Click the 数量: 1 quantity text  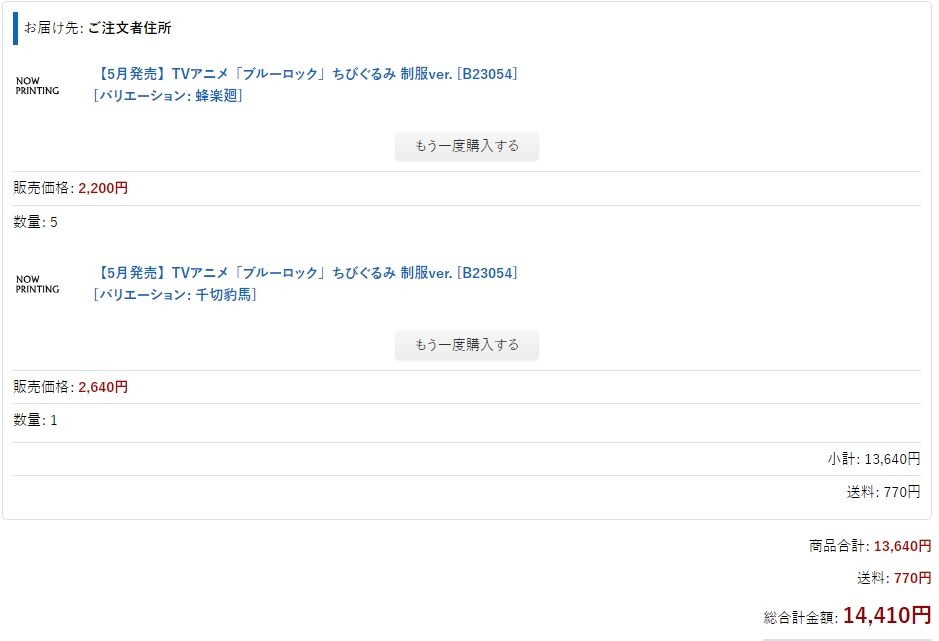(35, 420)
